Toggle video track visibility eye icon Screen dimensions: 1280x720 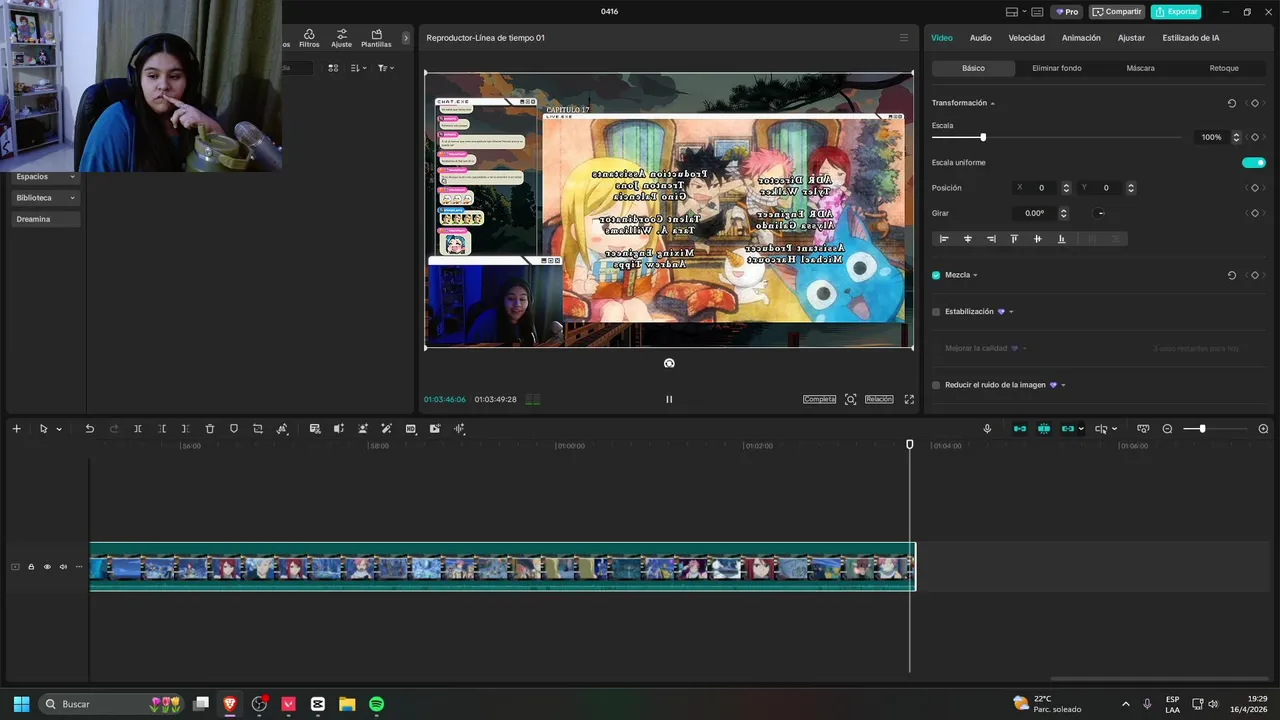[x=47, y=567]
